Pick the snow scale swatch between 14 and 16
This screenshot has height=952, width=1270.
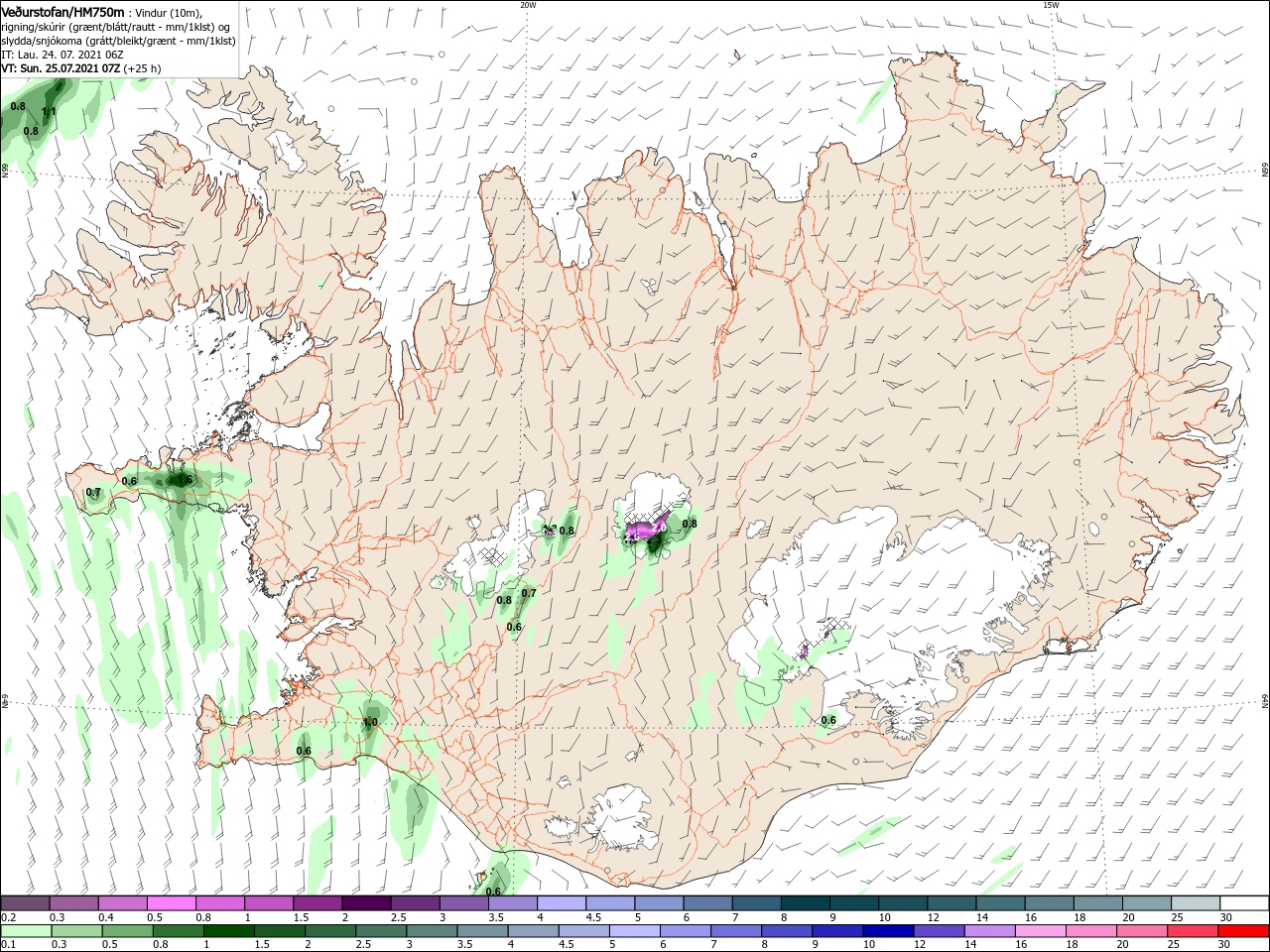[1000, 903]
